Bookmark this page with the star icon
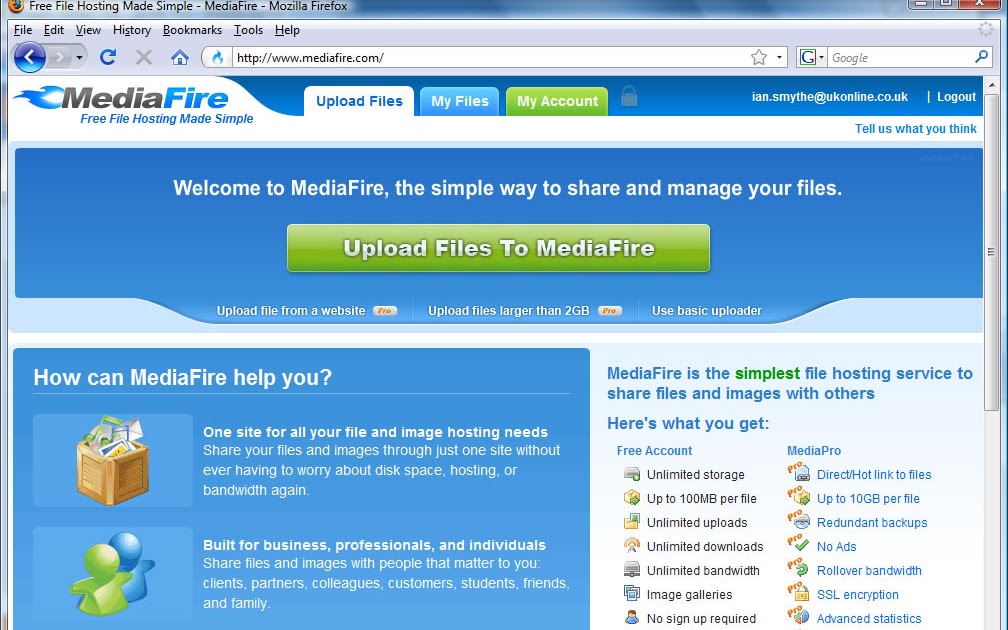The height and width of the screenshot is (630, 1008). pyautogui.click(x=759, y=58)
